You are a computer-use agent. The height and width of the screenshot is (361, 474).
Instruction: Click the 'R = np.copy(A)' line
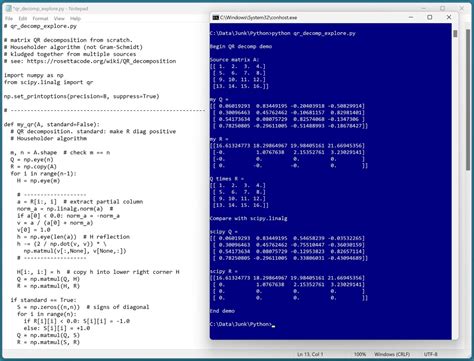(33, 166)
